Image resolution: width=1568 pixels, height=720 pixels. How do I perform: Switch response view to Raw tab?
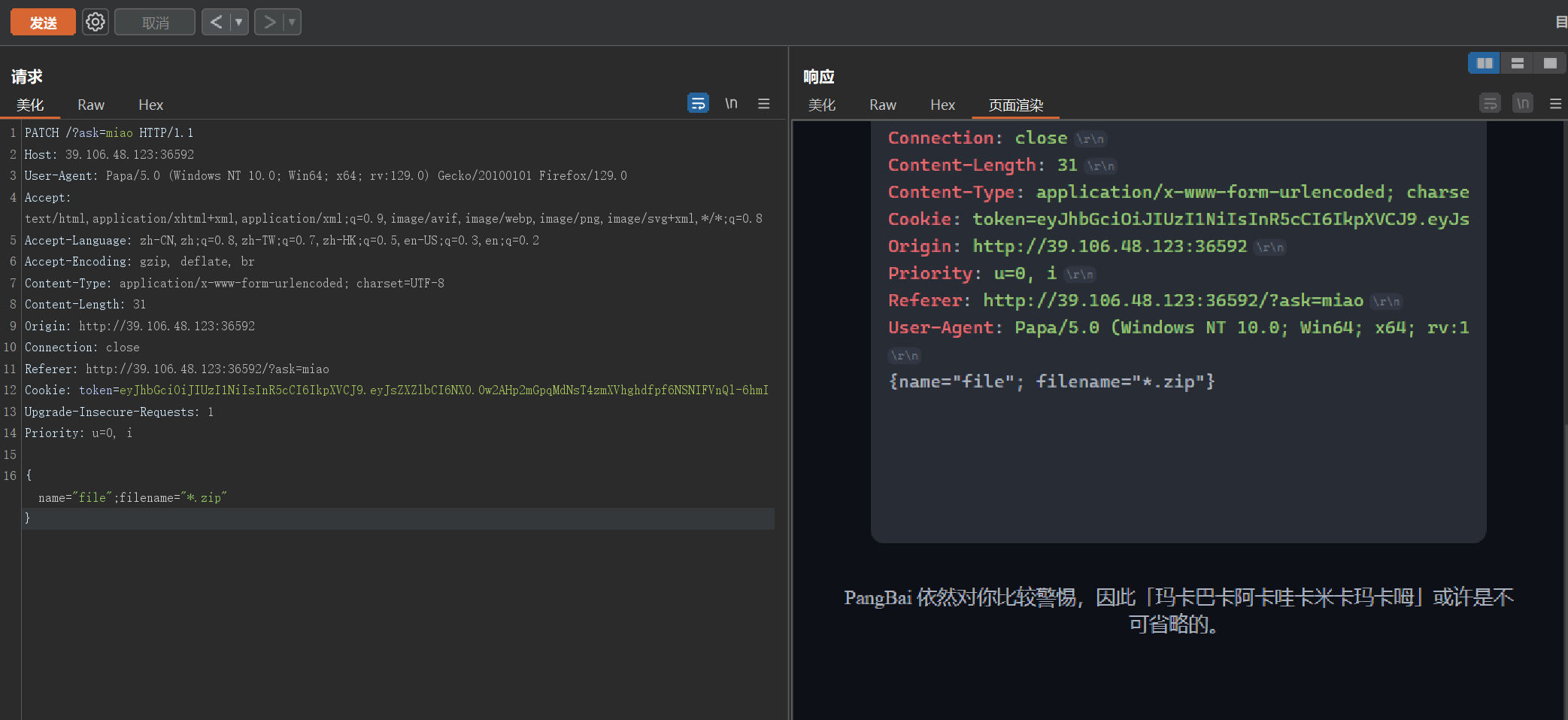pyautogui.click(x=883, y=105)
